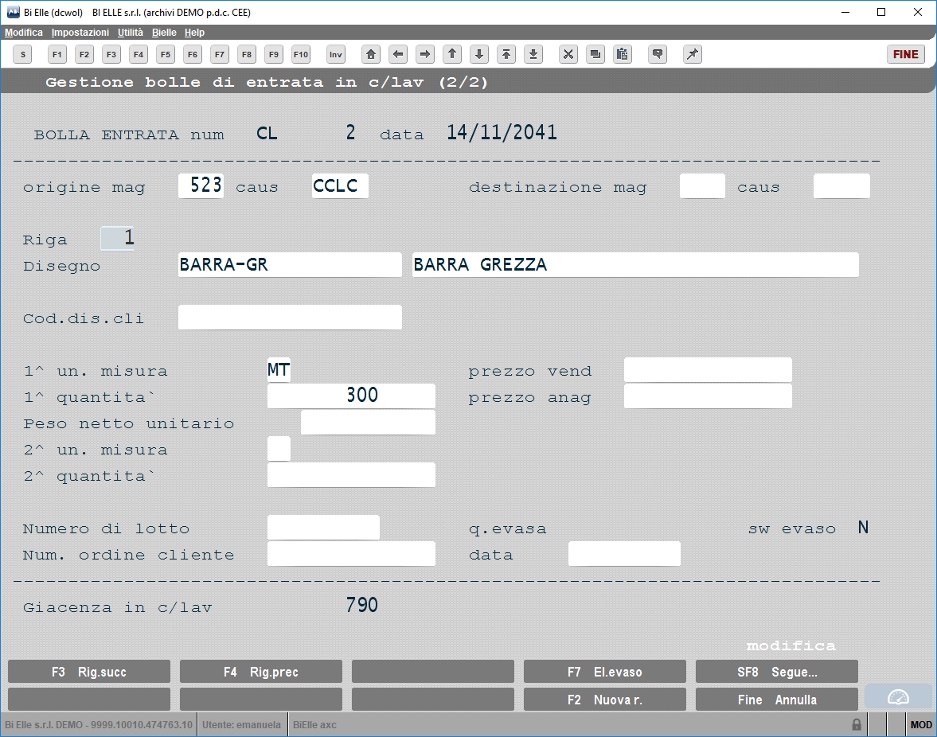This screenshot has width=937, height=737.
Task: Click the gauge icon at bottom right
Action: point(898,697)
